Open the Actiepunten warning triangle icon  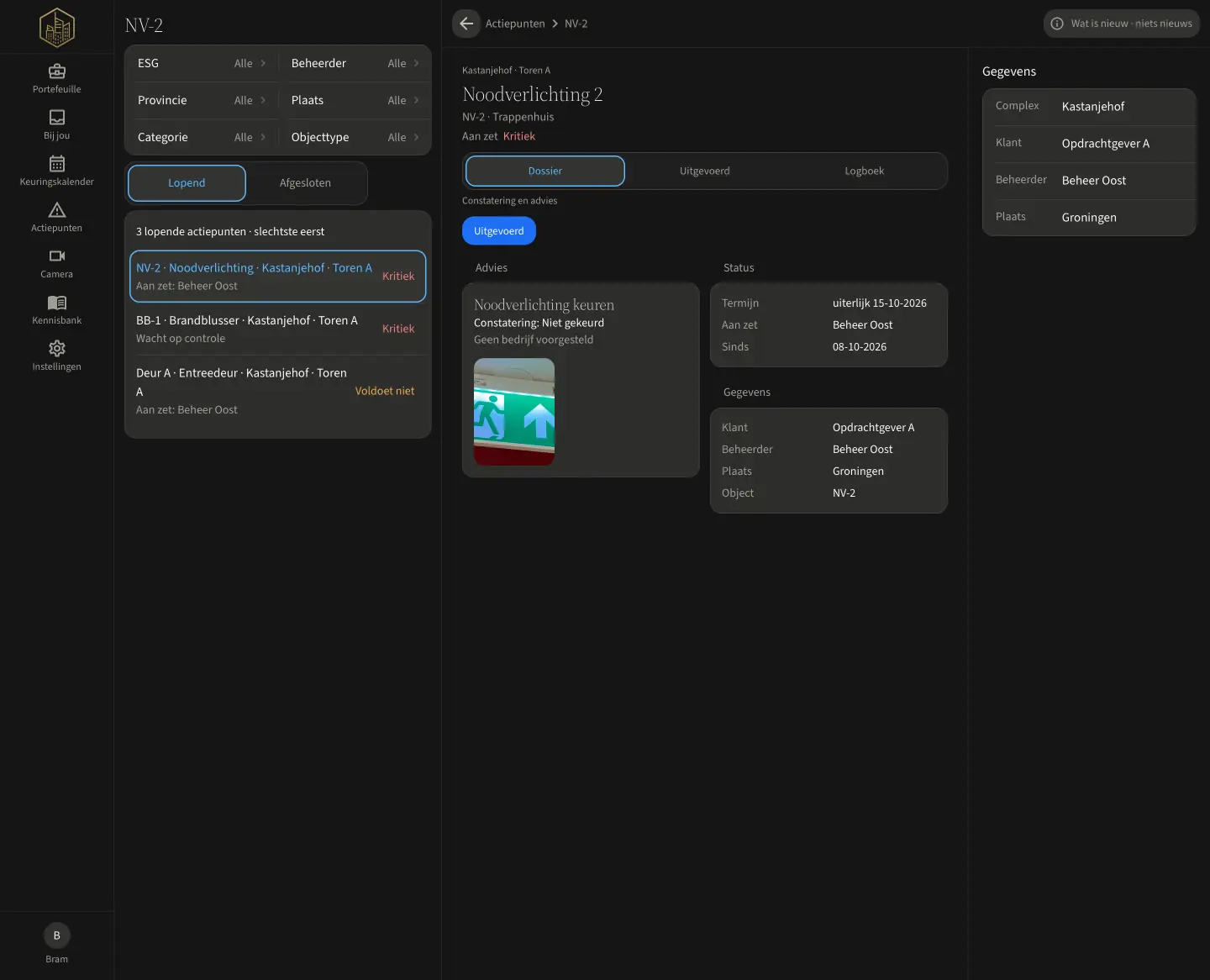57,210
